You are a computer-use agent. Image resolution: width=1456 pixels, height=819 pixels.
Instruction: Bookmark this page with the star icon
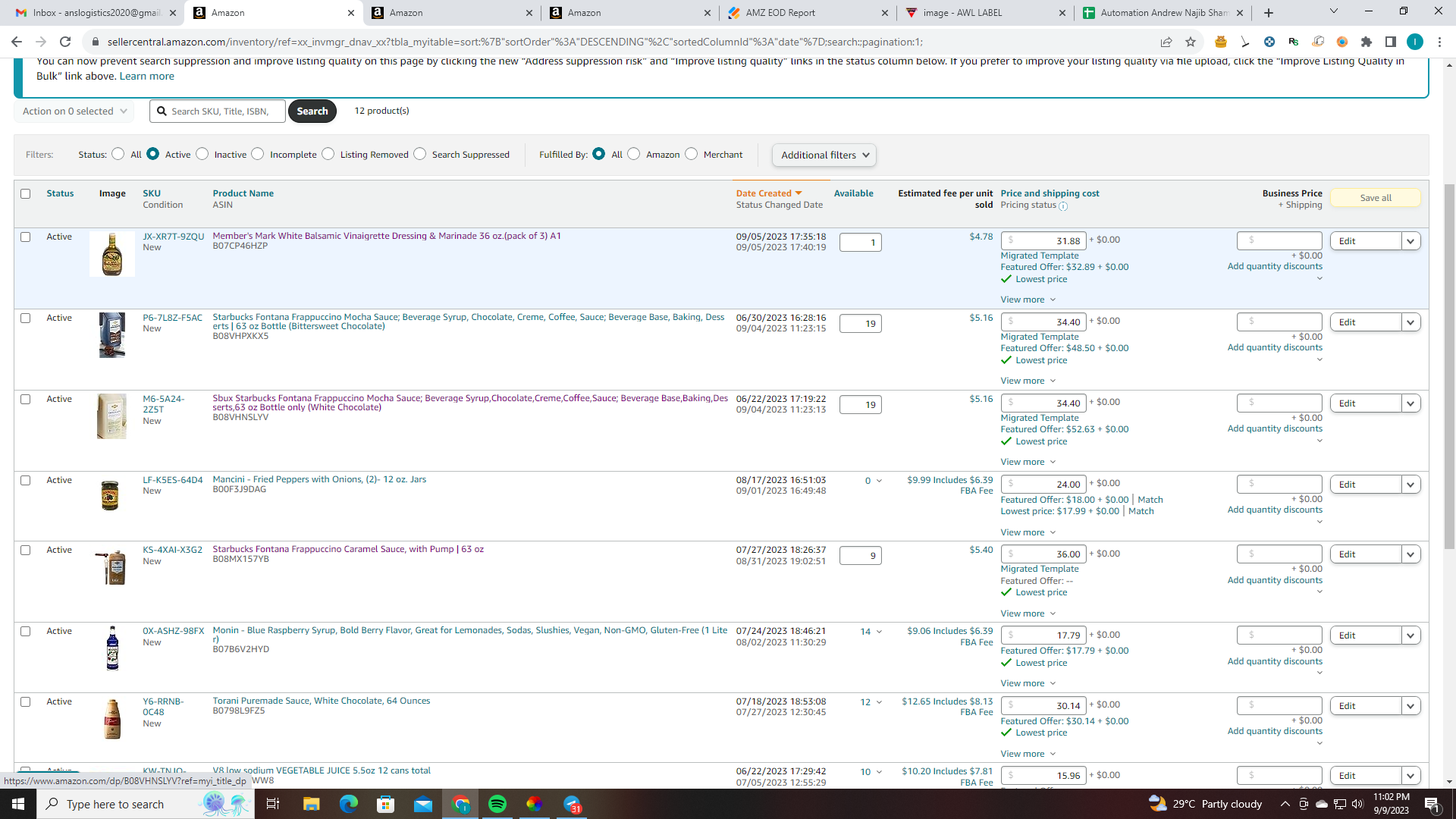click(1191, 42)
